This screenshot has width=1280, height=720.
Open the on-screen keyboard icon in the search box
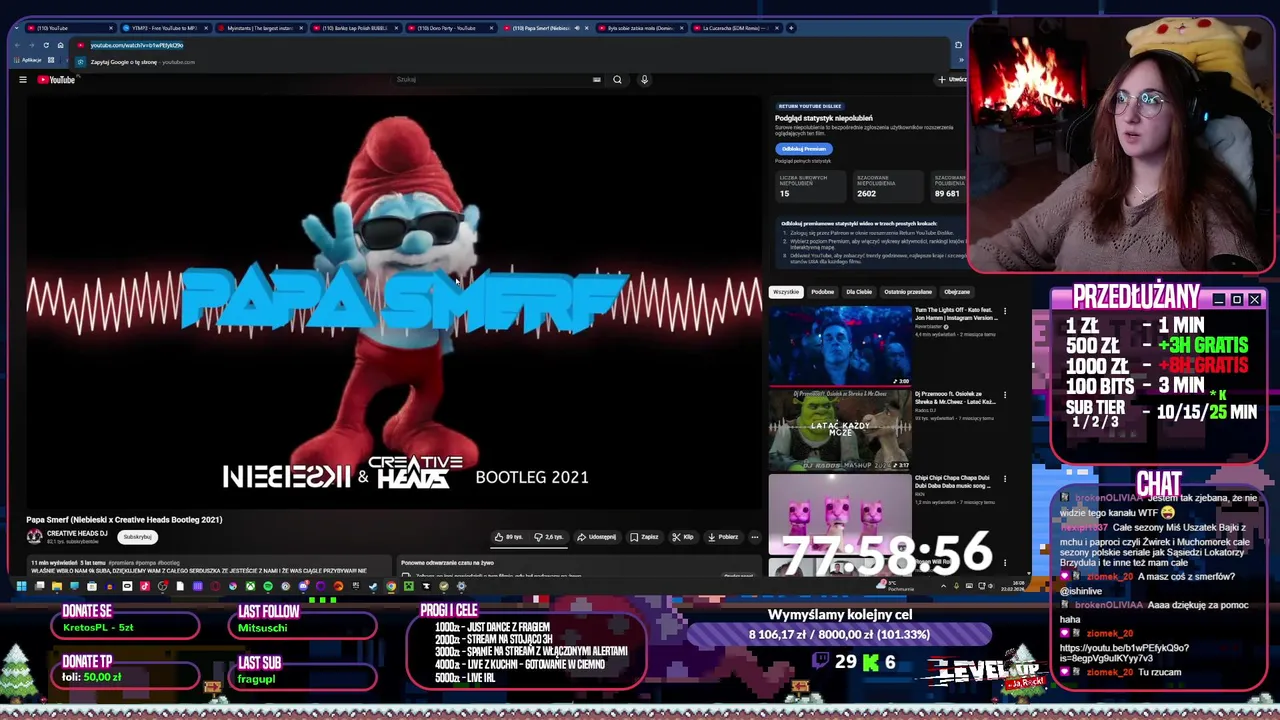(596, 80)
